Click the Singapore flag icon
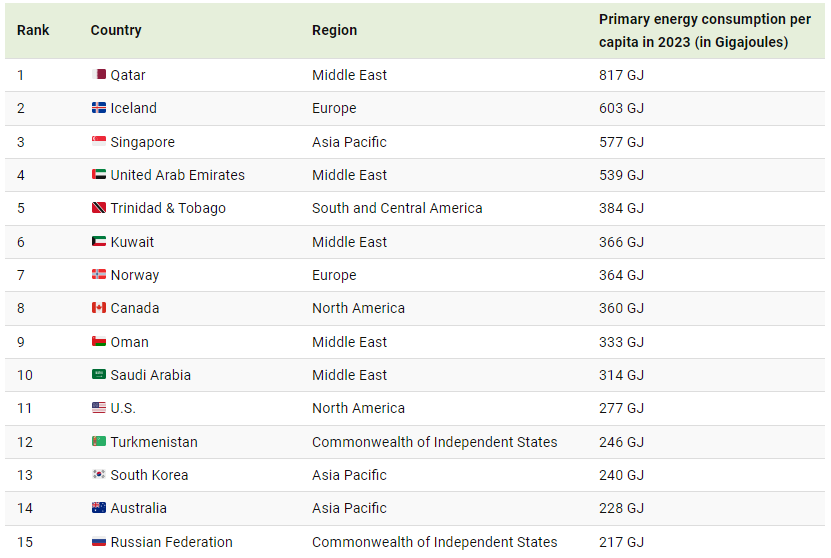 tap(99, 142)
